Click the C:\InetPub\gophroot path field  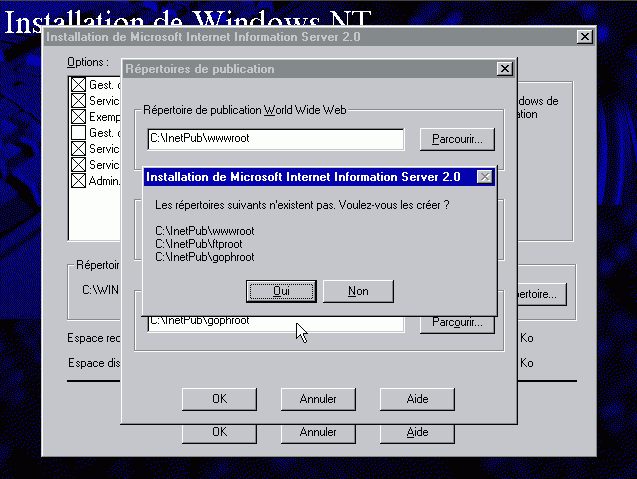tap(275, 322)
